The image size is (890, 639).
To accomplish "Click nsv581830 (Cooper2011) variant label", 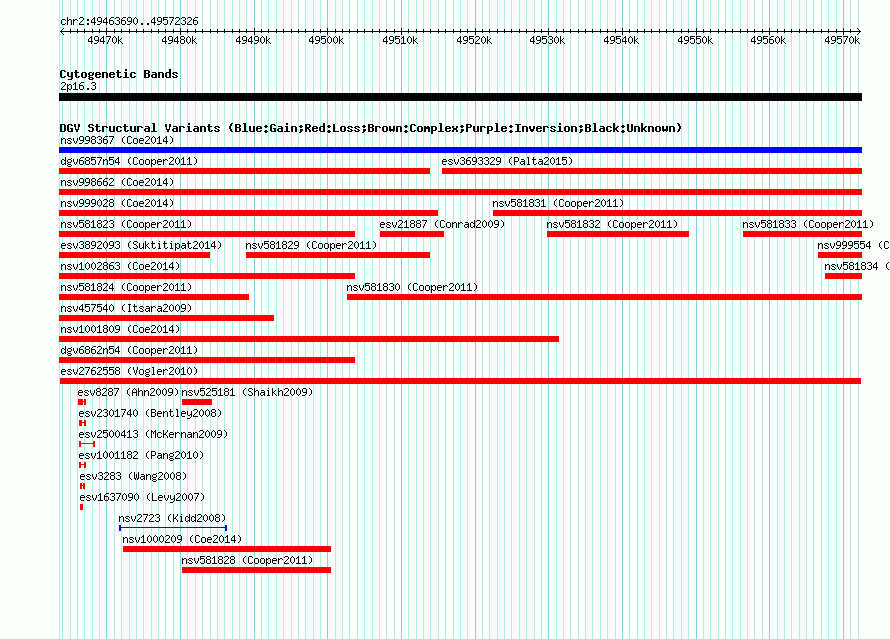I will pyautogui.click(x=412, y=287).
